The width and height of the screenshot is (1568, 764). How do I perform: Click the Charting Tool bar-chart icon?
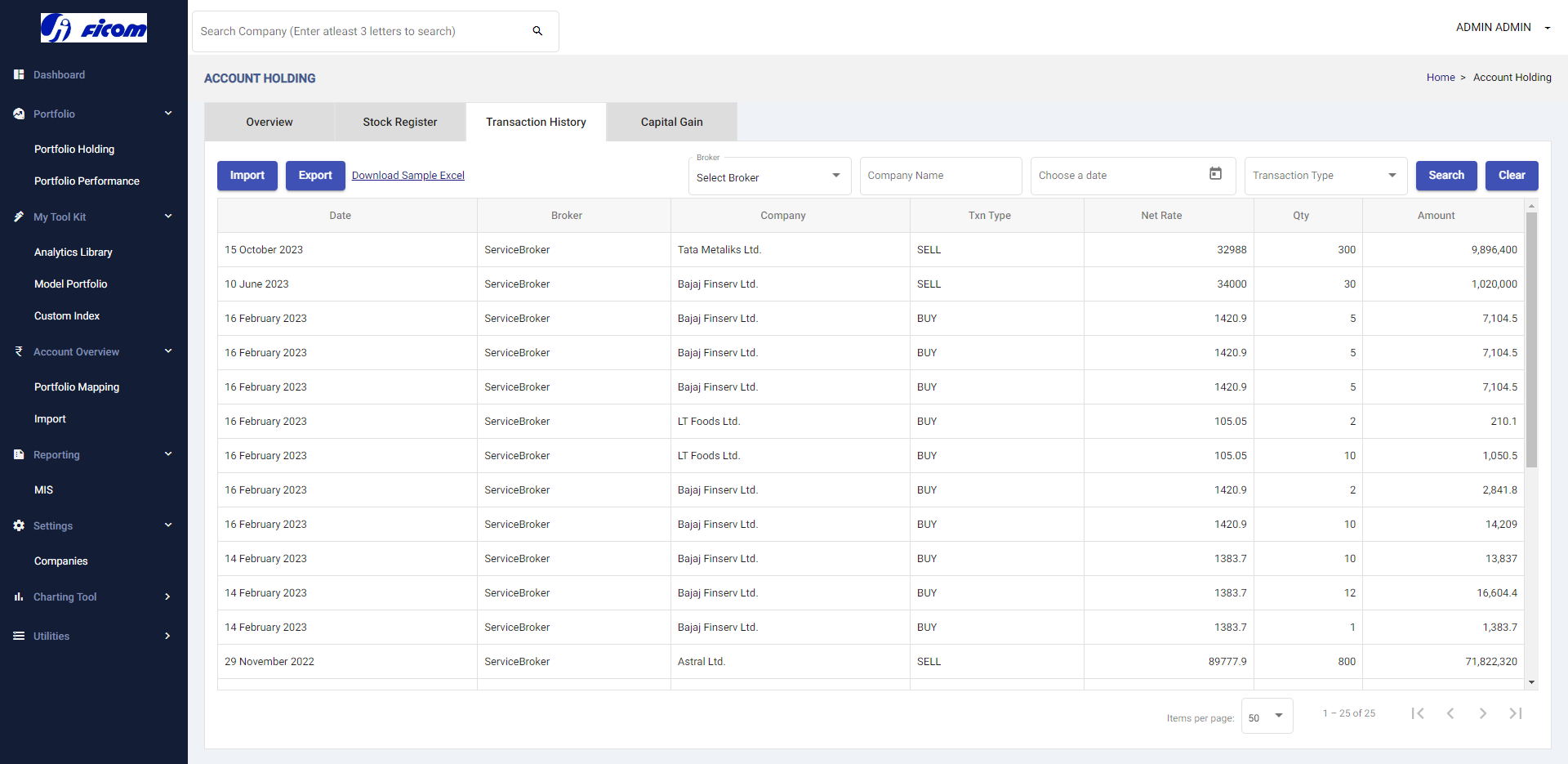click(19, 596)
